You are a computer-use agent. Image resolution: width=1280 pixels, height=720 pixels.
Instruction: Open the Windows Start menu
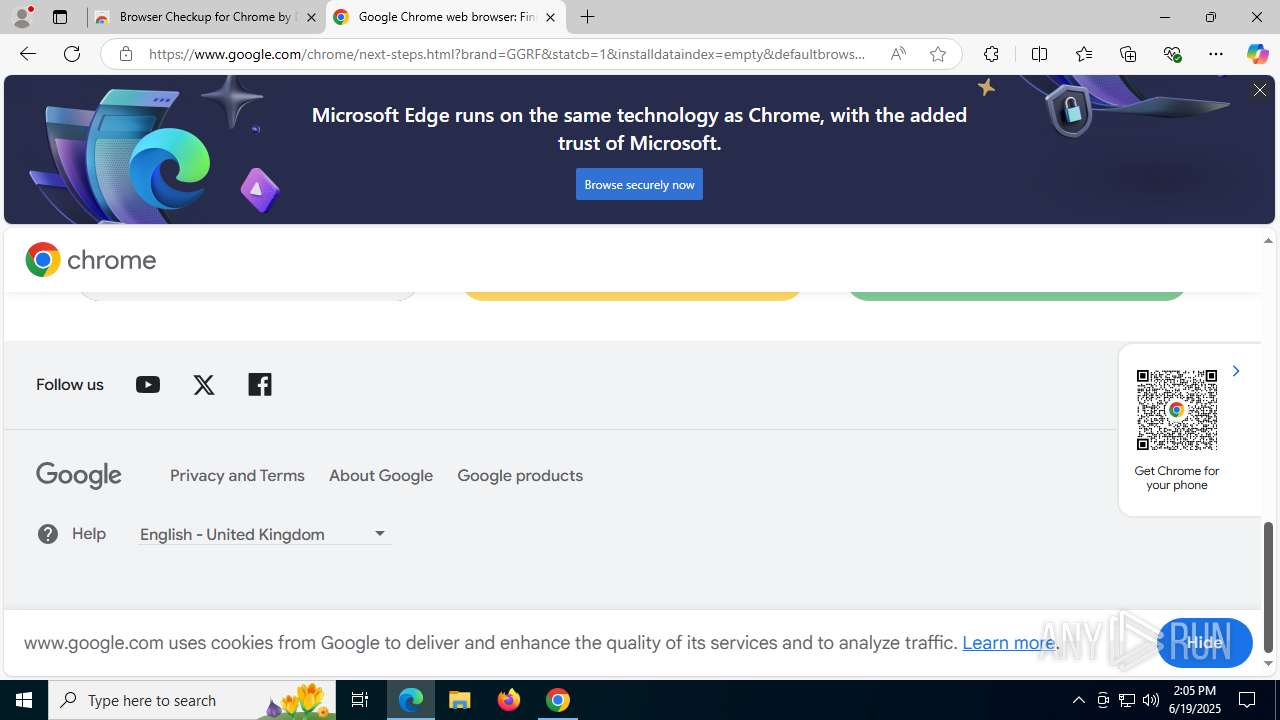coord(24,700)
